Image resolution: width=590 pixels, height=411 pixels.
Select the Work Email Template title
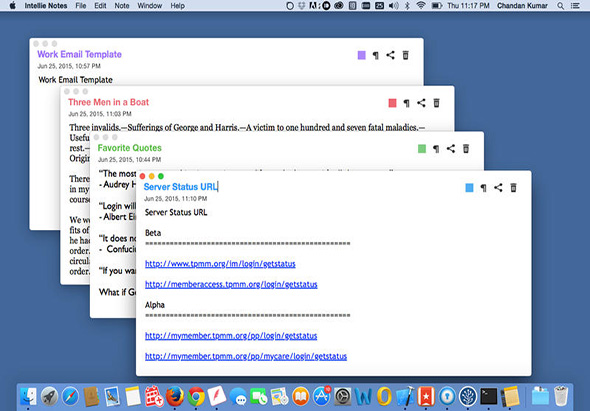coord(79,54)
